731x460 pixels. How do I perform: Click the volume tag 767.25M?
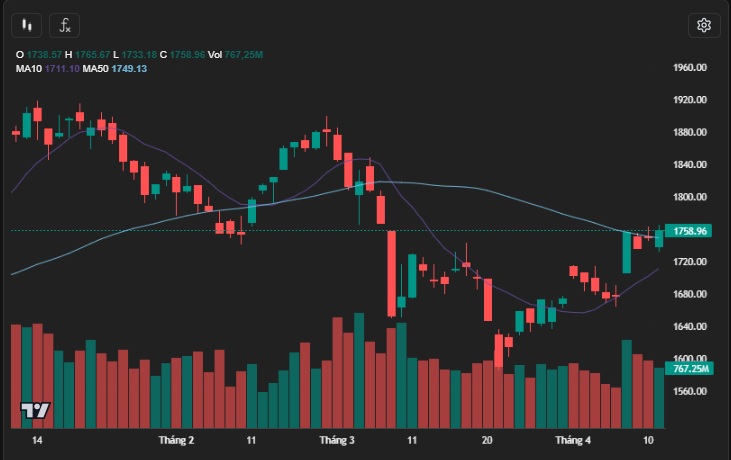[x=691, y=369]
